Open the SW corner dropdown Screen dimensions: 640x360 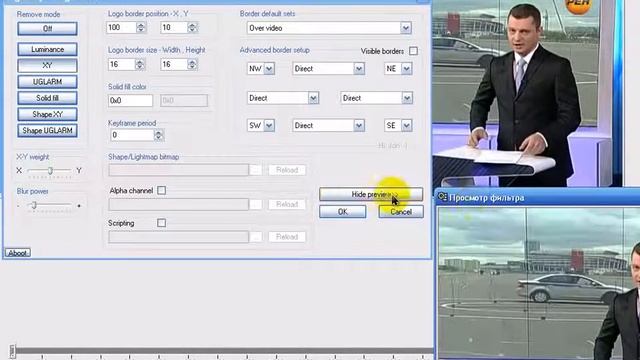[261, 125]
